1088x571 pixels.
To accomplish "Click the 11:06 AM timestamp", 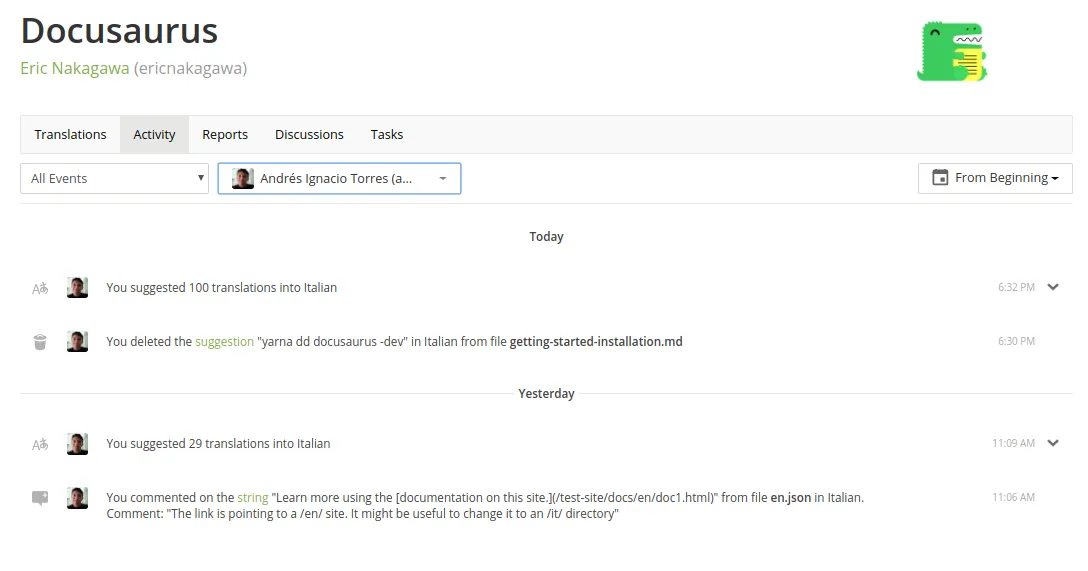I will tap(1013, 497).
